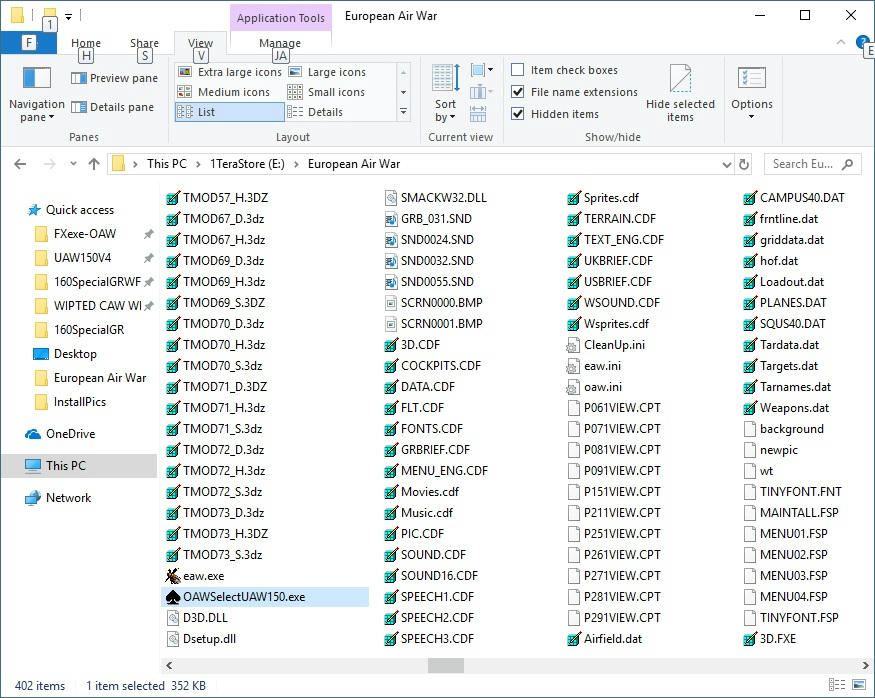
Task: Click Hide selected items button
Action: click(x=680, y=93)
